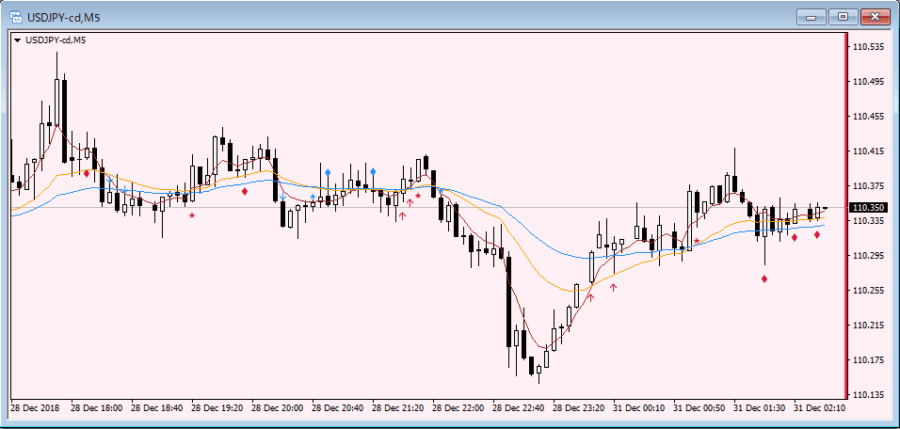The image size is (900, 429).
Task: Click the 28 Dec 22:40 time label
Action: (518, 408)
